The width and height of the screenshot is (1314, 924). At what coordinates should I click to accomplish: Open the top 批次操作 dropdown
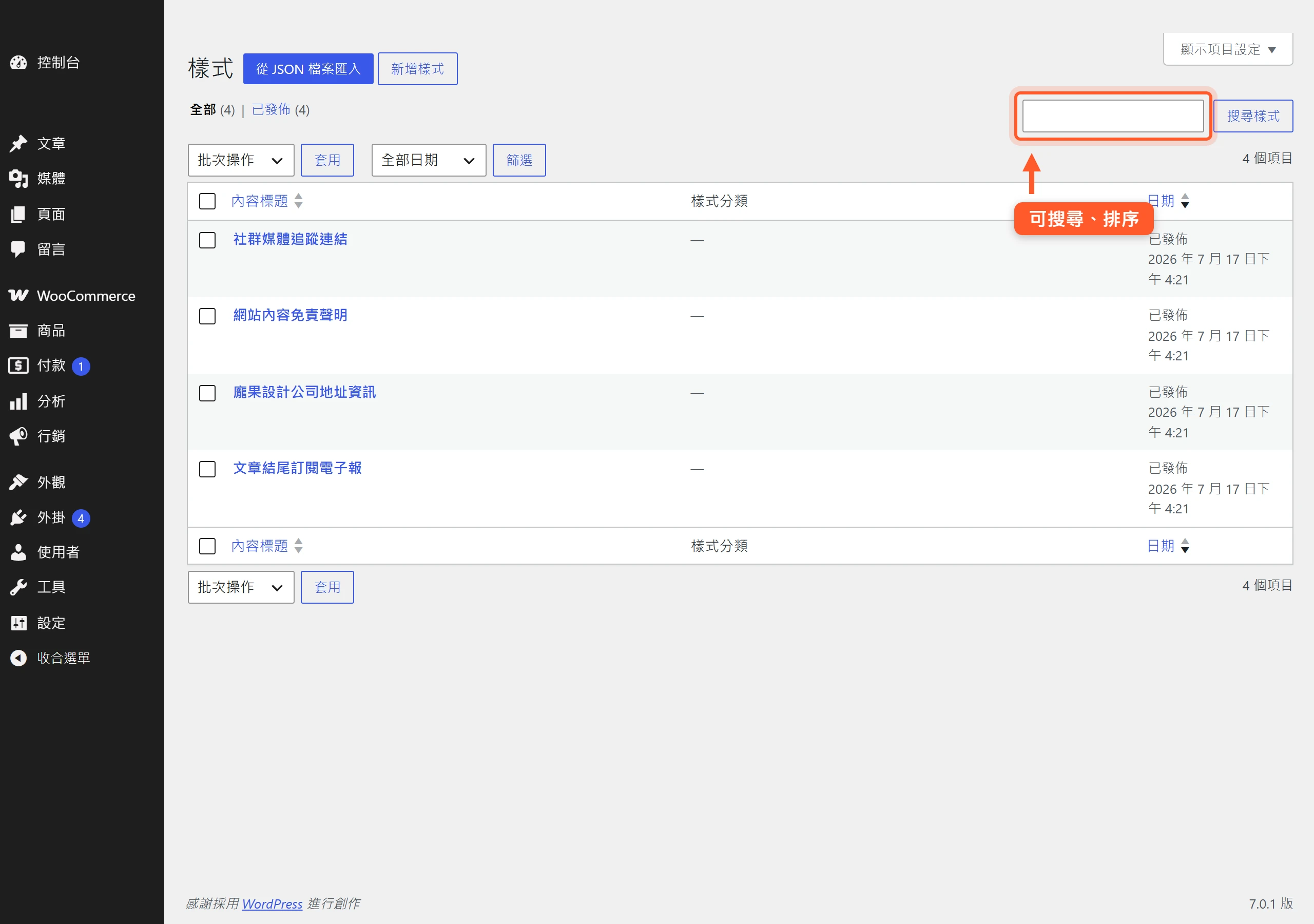[x=241, y=160]
